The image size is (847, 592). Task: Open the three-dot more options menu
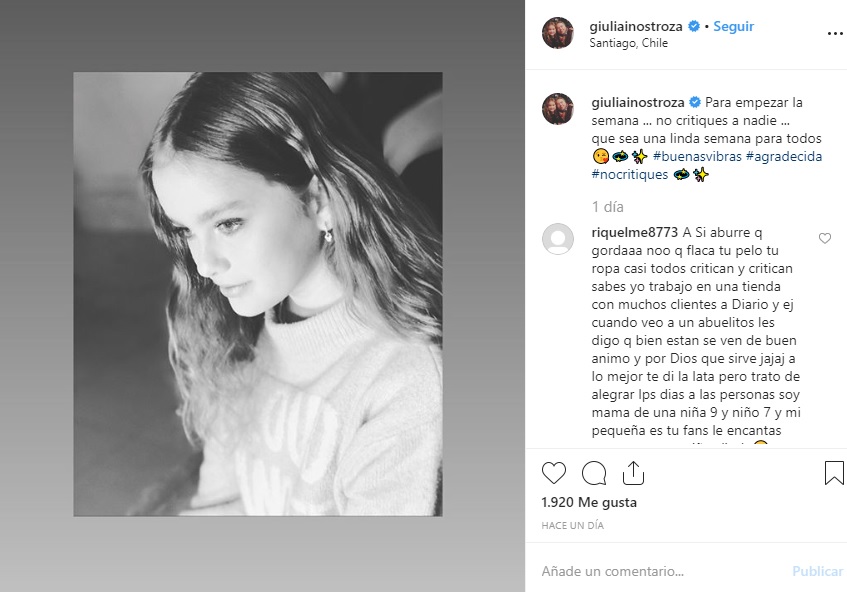[x=834, y=33]
